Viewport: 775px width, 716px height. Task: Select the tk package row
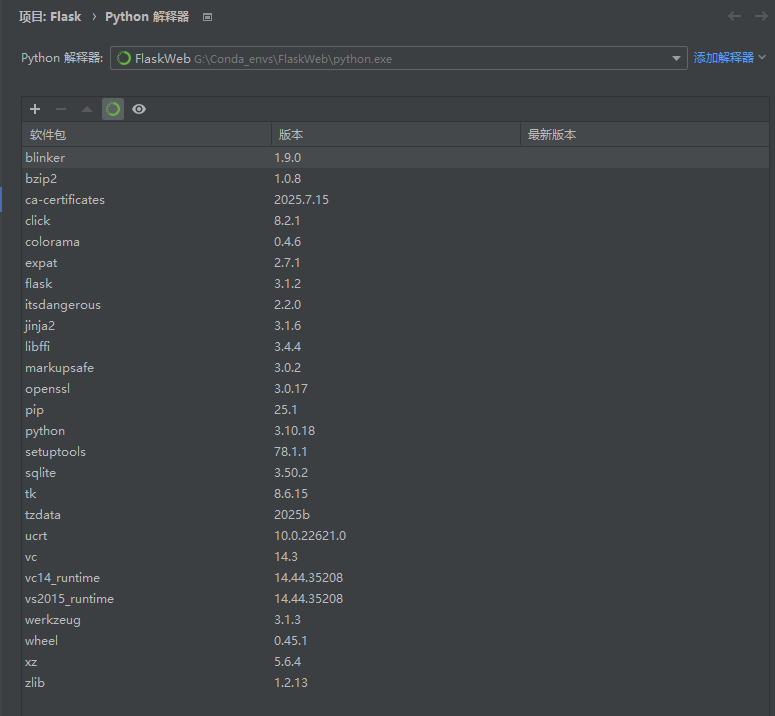(395, 494)
